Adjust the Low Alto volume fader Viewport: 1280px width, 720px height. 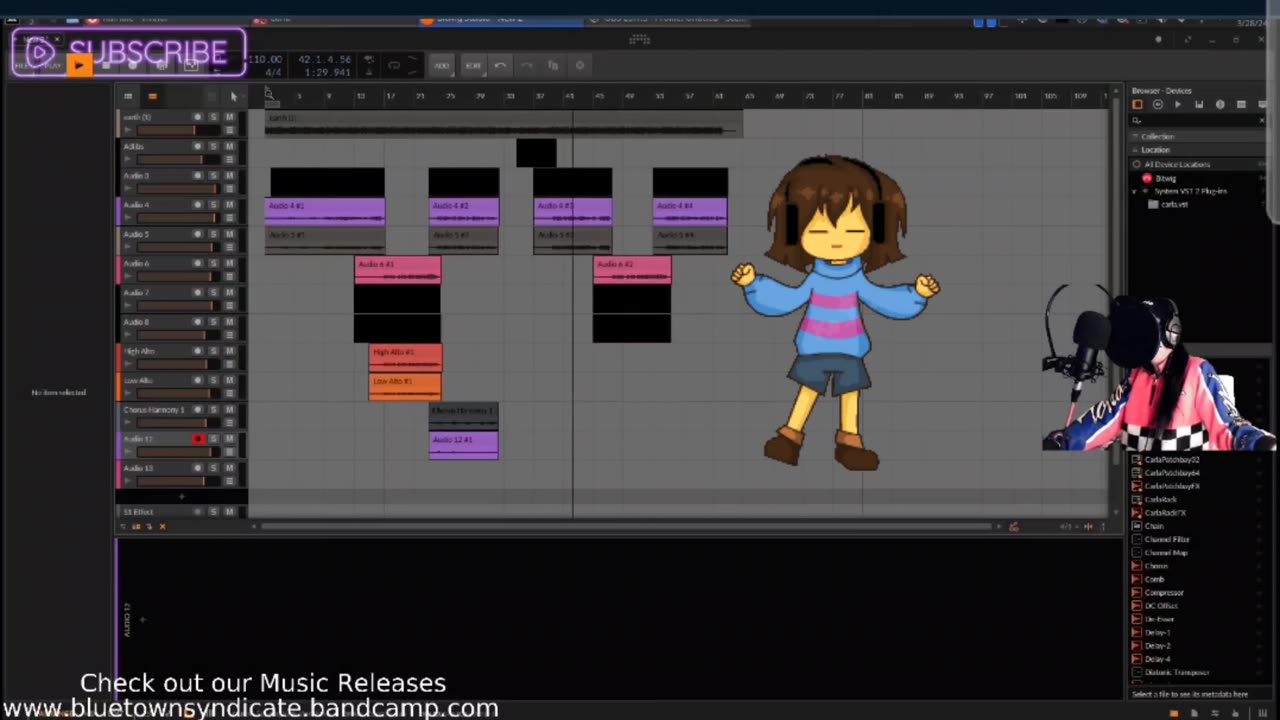click(176, 393)
